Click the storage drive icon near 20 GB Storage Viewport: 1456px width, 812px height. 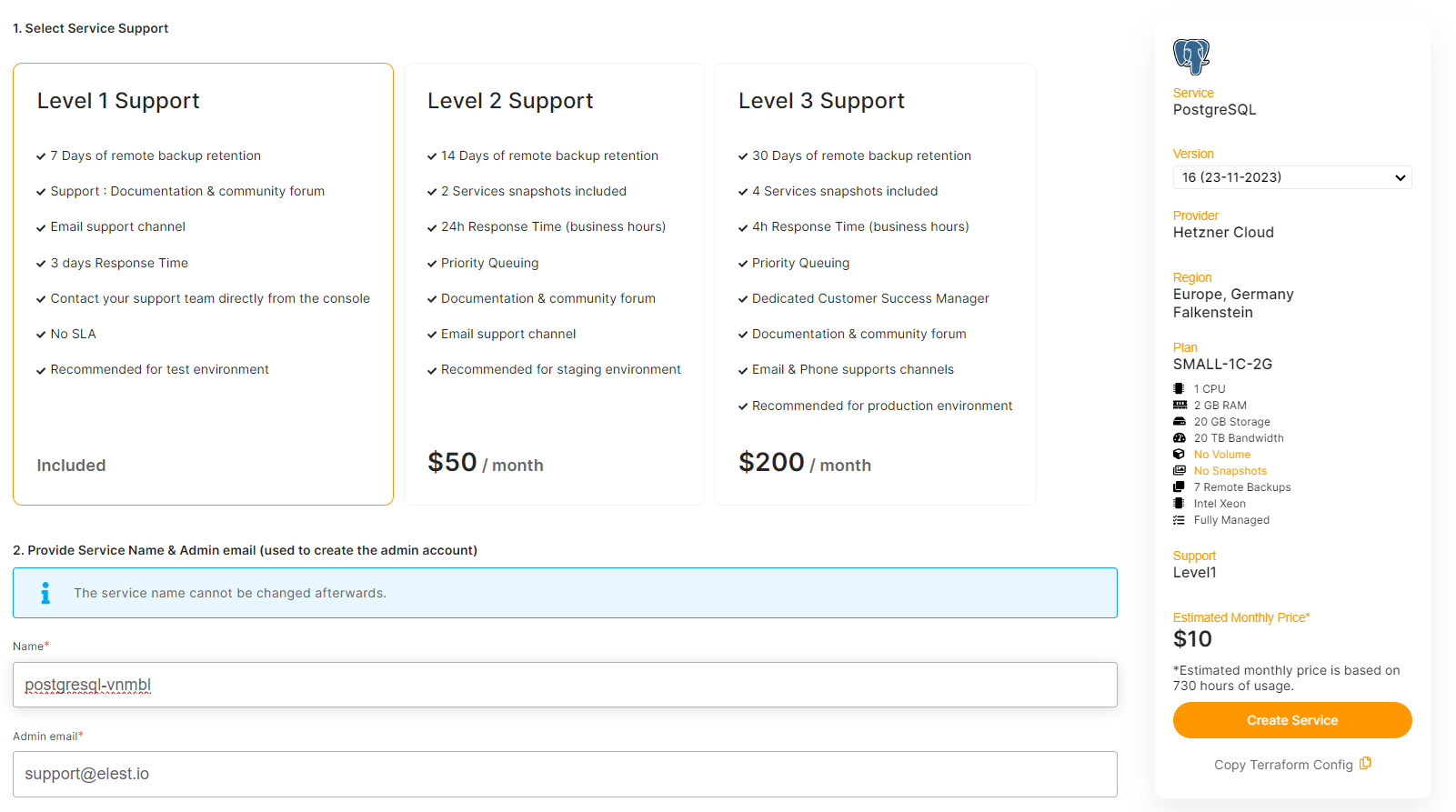click(x=1180, y=421)
